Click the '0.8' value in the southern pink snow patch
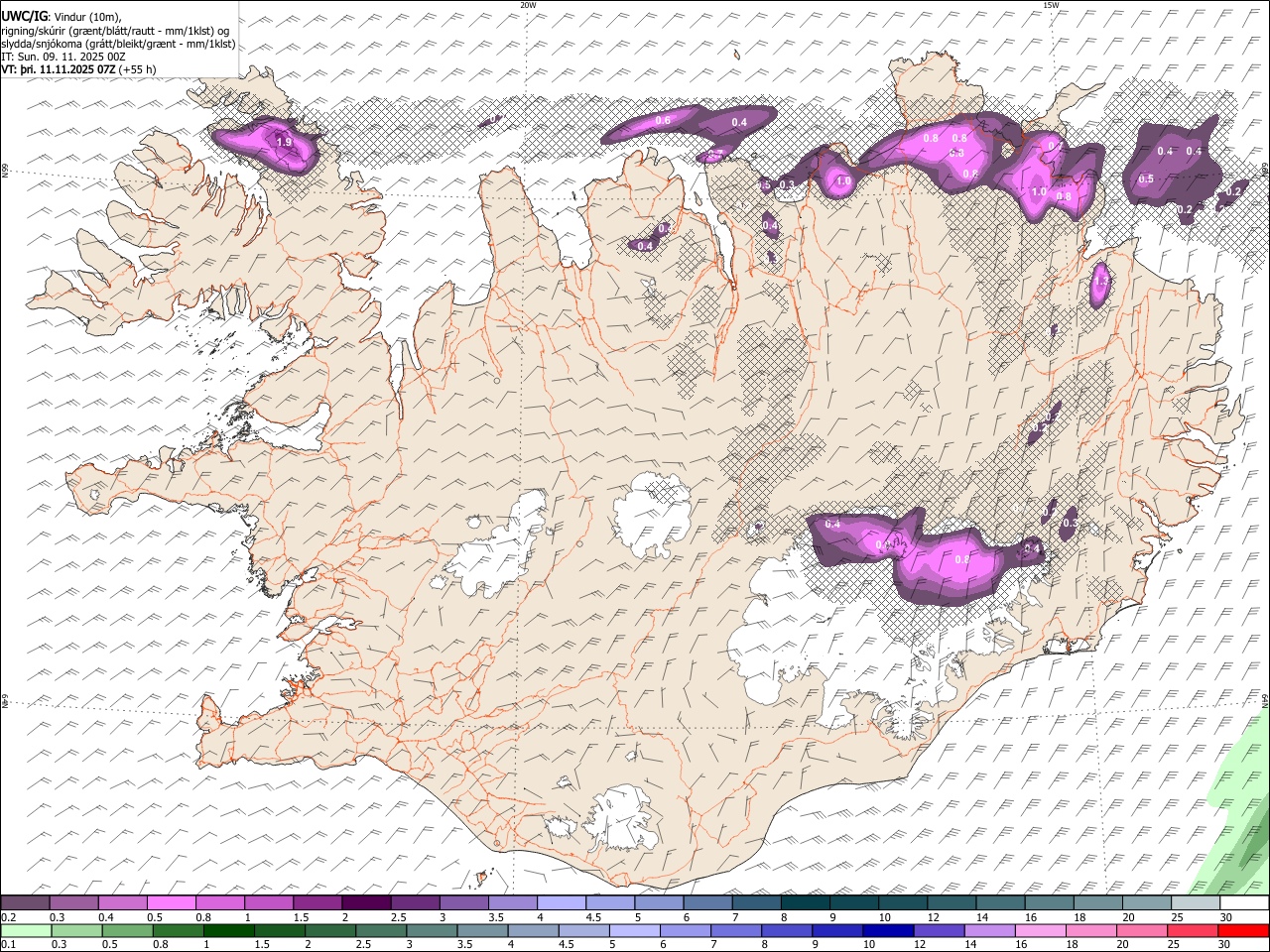Screen dimensions: 1270x952 [x=961, y=559]
